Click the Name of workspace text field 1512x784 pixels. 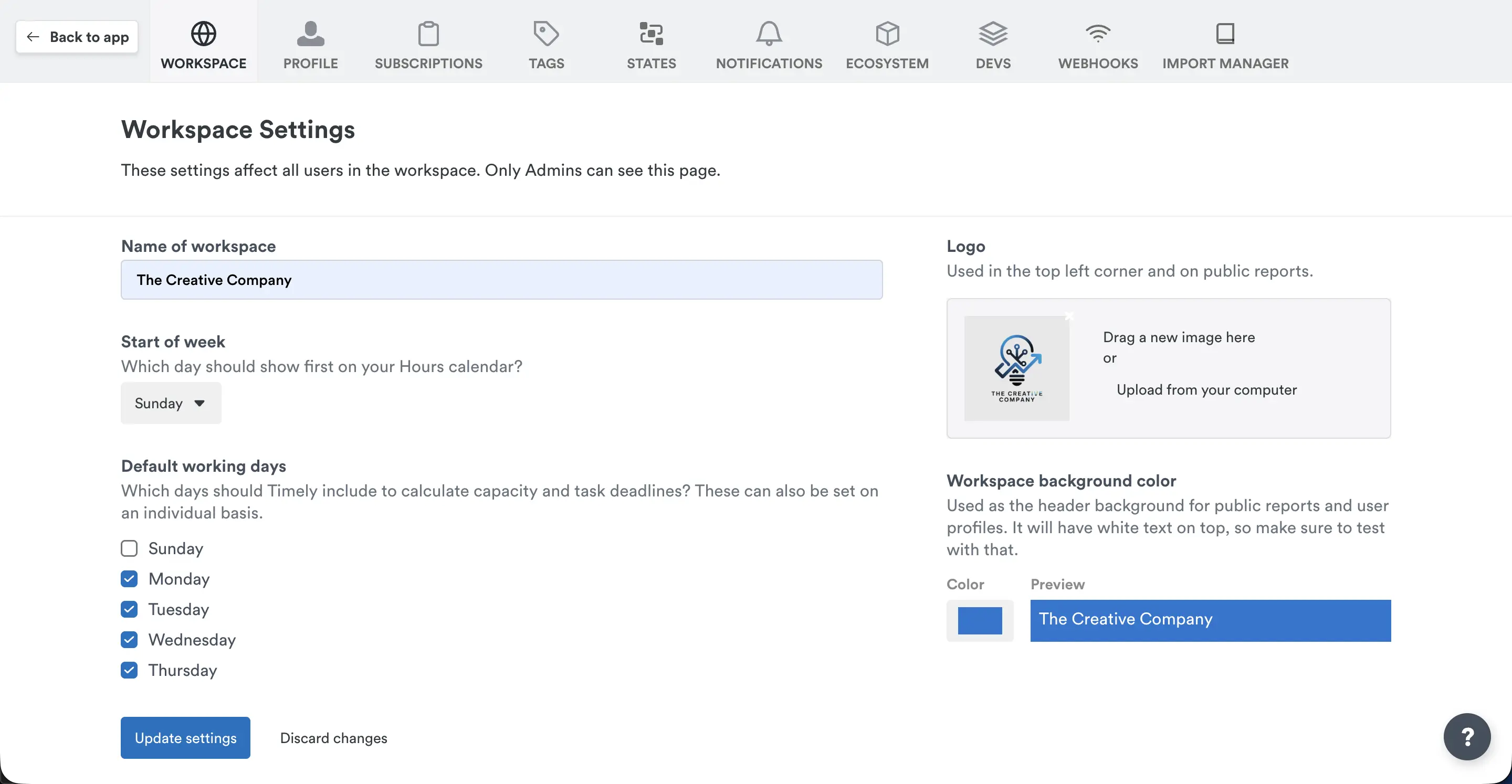tap(501, 280)
